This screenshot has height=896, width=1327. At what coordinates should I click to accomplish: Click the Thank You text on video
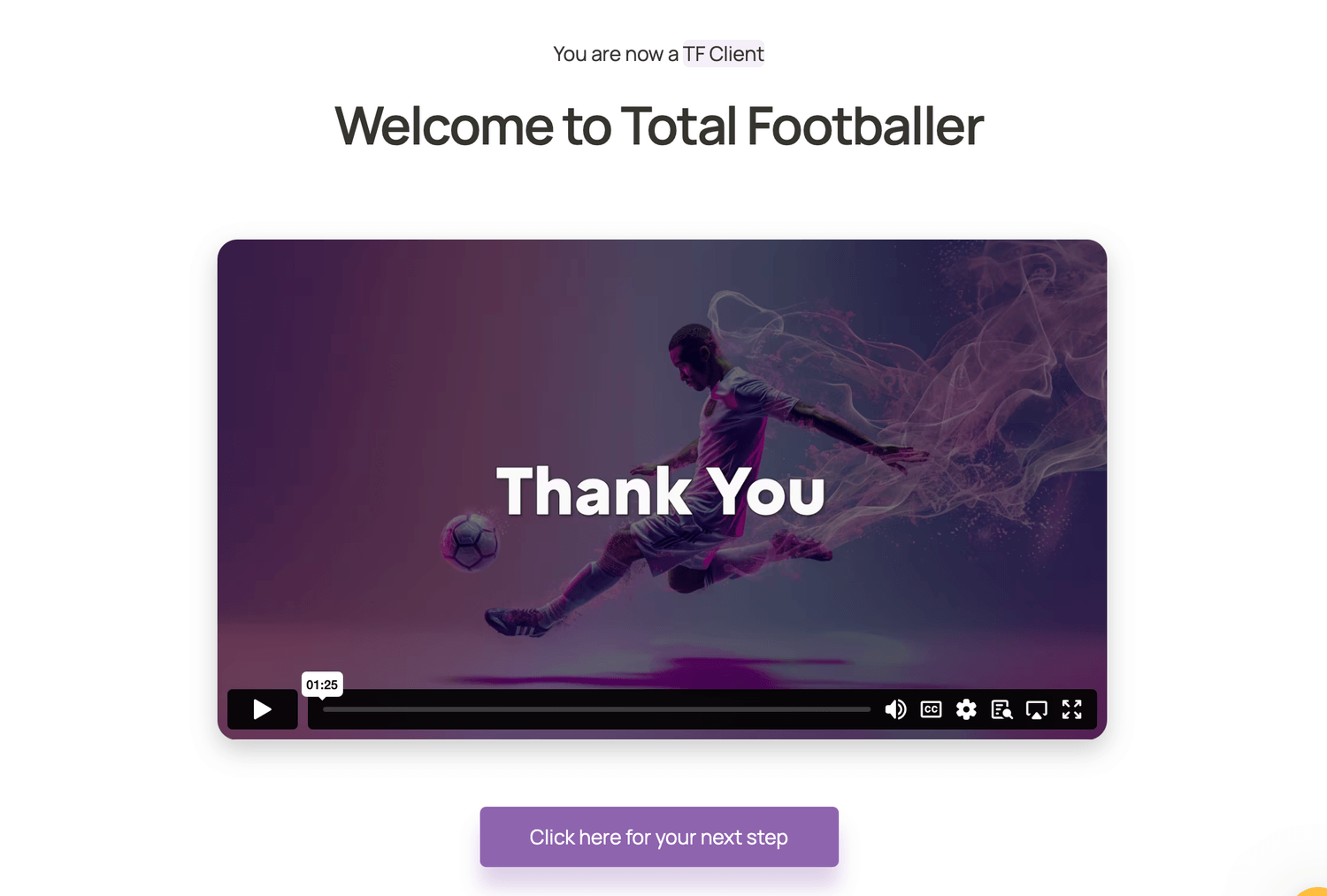coord(661,490)
